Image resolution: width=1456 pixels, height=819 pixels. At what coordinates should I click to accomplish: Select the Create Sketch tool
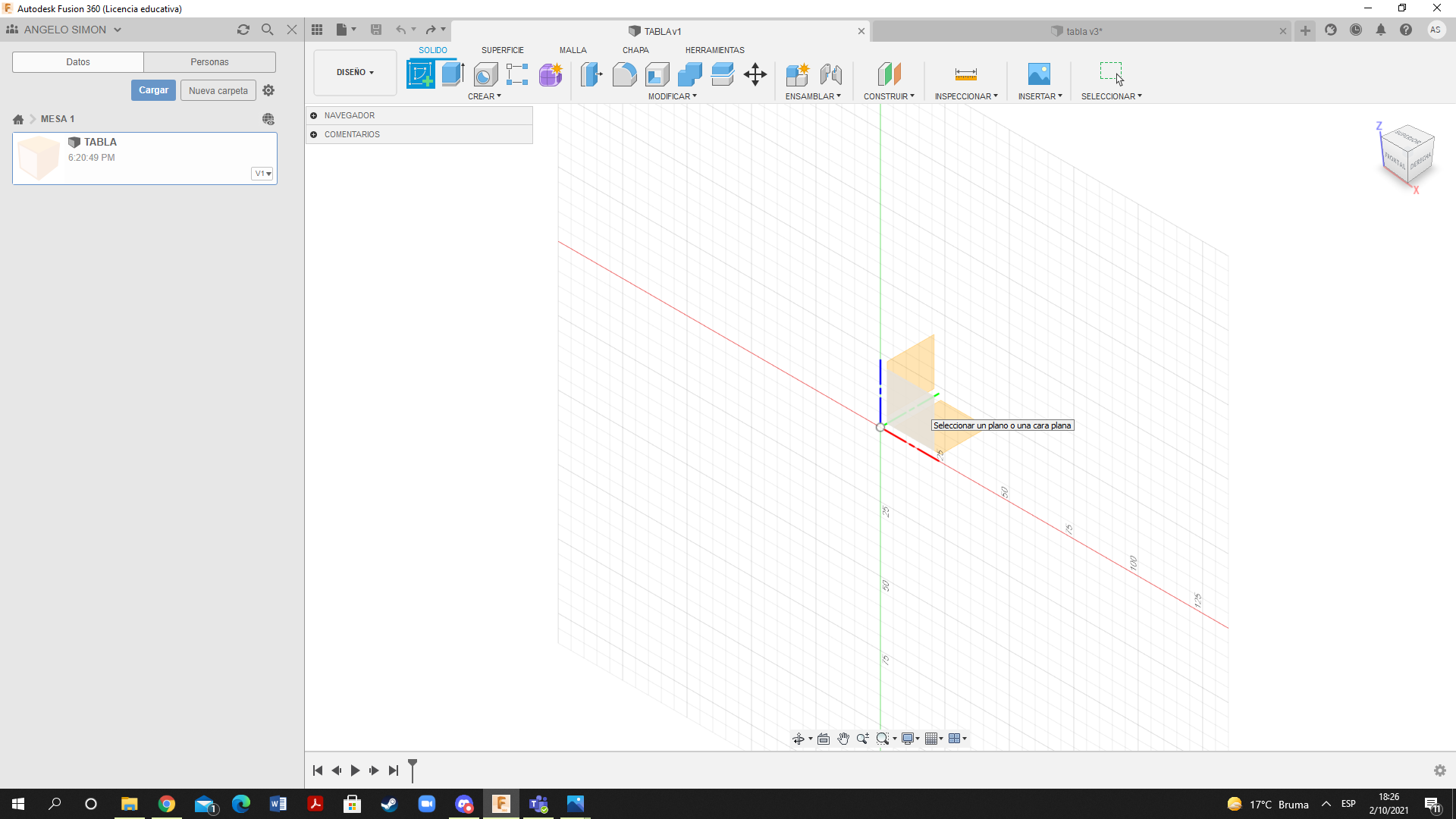pyautogui.click(x=420, y=74)
